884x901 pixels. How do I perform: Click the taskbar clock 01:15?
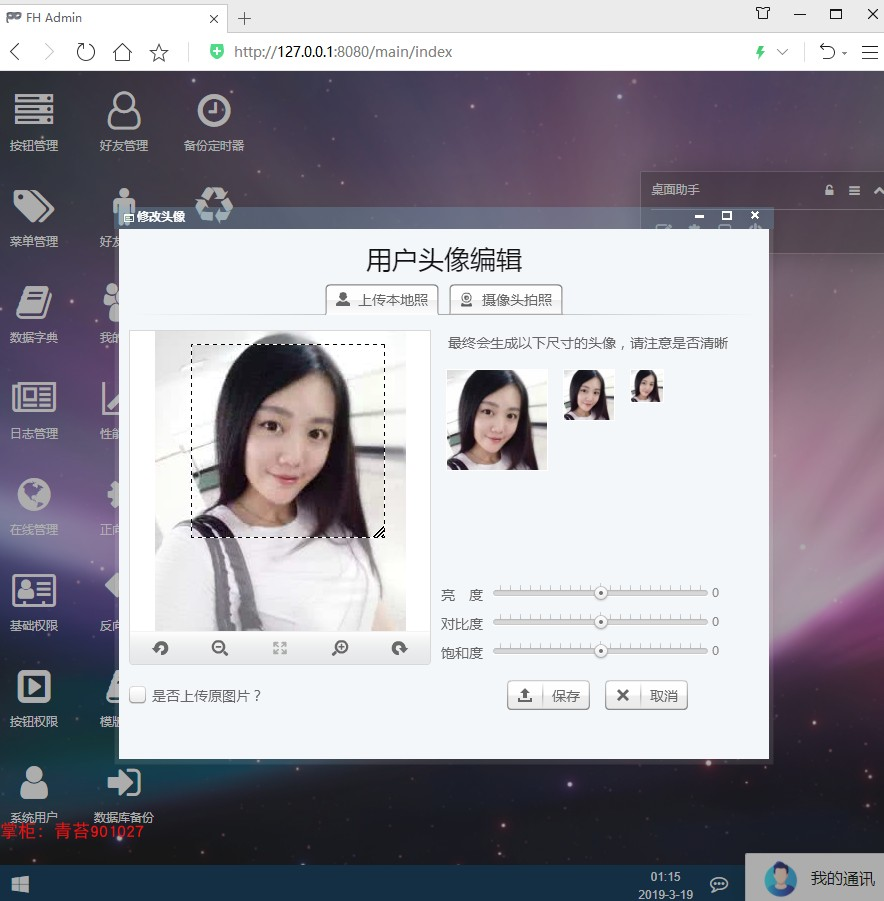[x=665, y=876]
